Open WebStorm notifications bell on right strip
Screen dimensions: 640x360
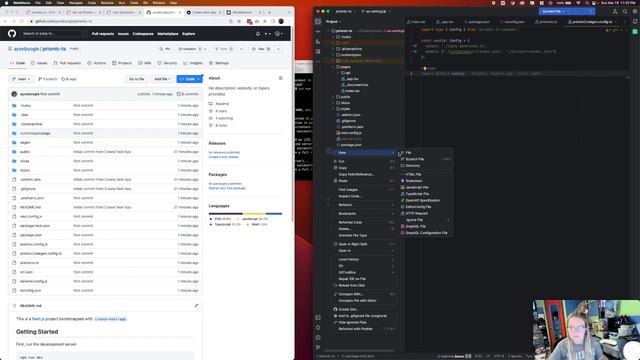click(x=635, y=21)
